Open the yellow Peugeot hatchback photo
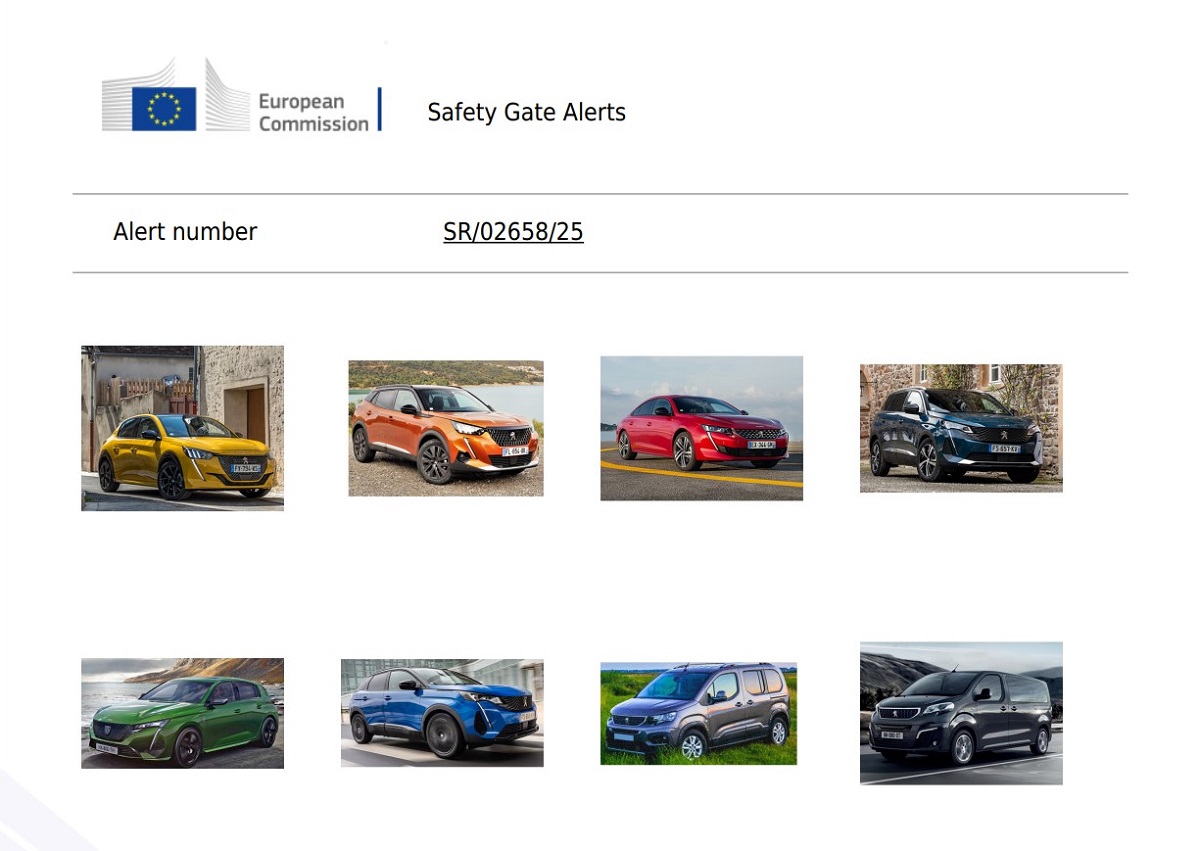Image resolution: width=1200 pixels, height=851 pixels. [x=182, y=428]
